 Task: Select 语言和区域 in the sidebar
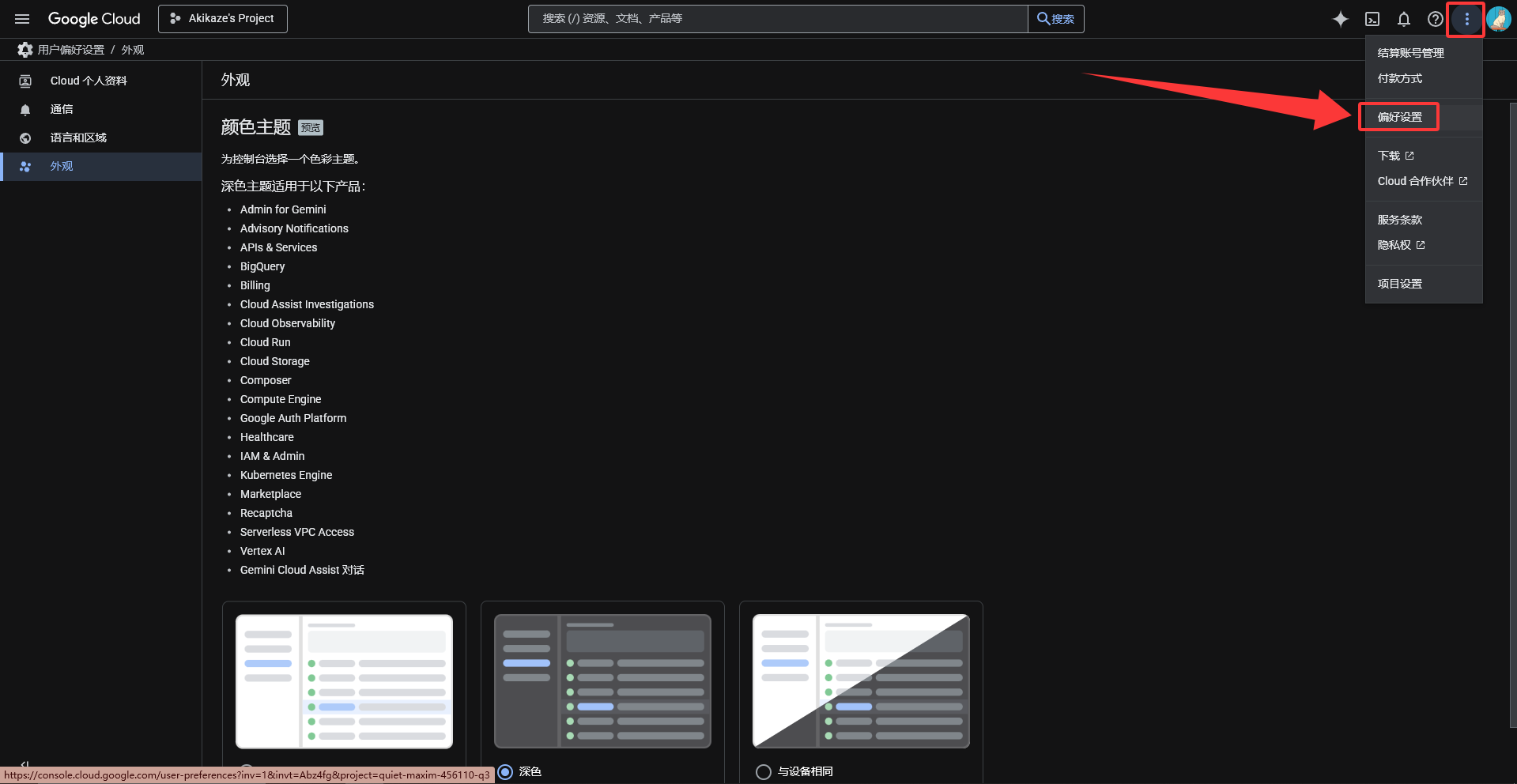tap(101, 138)
